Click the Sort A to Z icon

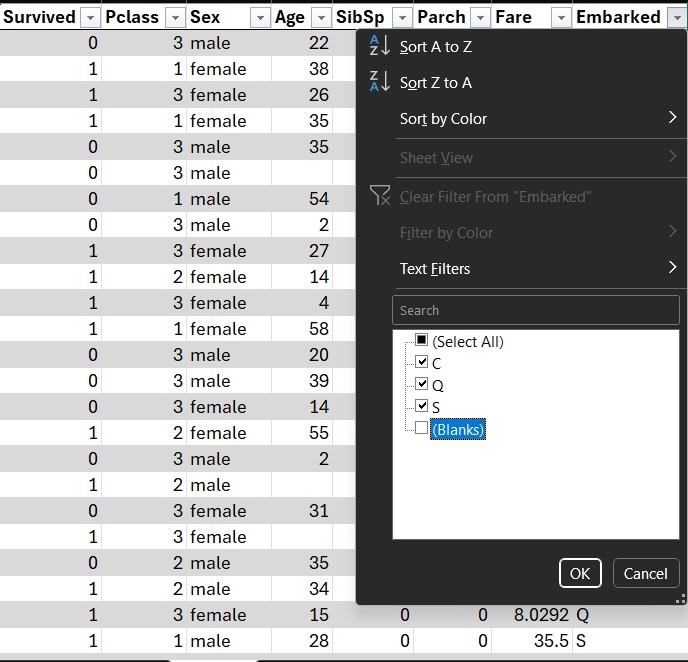380,46
